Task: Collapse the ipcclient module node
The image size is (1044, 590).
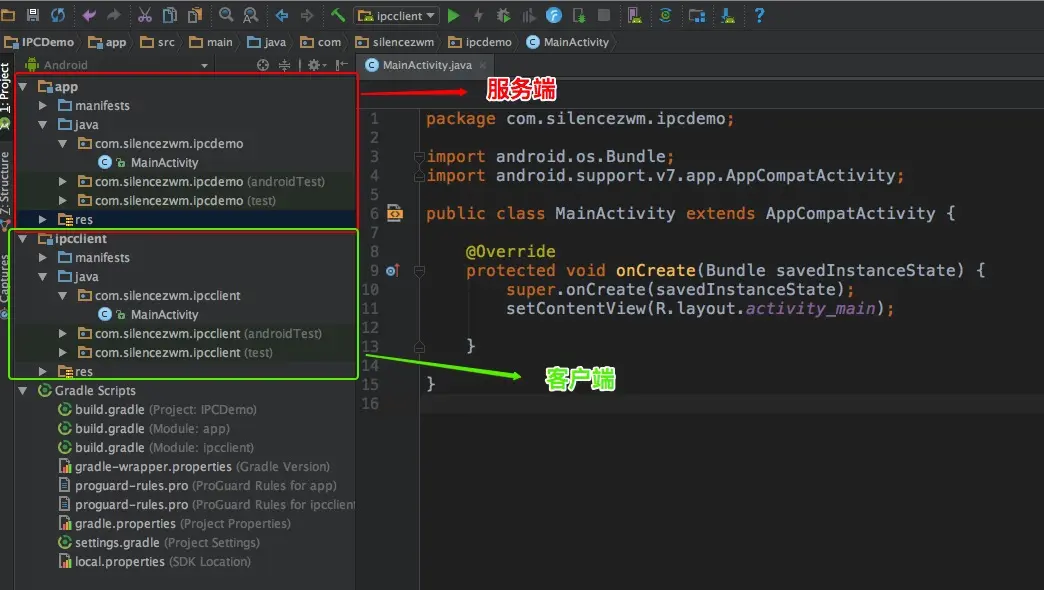Action: point(23,238)
